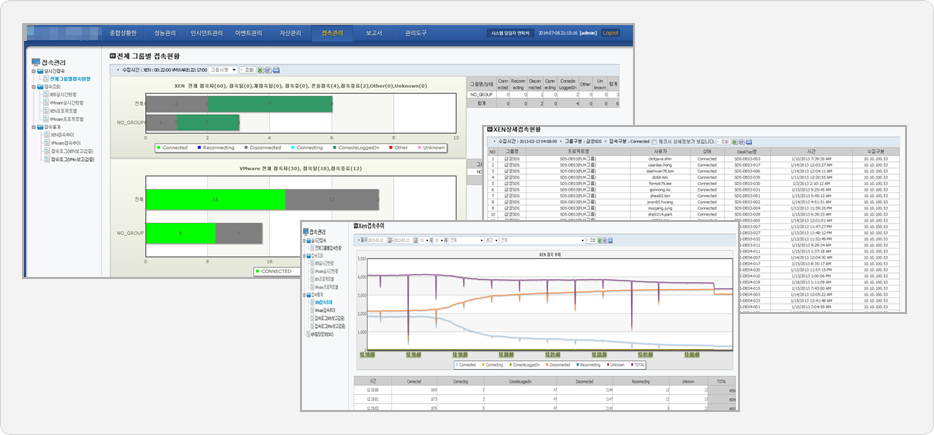Viewport: 934px width, 435px height.
Task: Click the TOTAL legend entry in Xen접속추이 chart
Action: click(638, 365)
